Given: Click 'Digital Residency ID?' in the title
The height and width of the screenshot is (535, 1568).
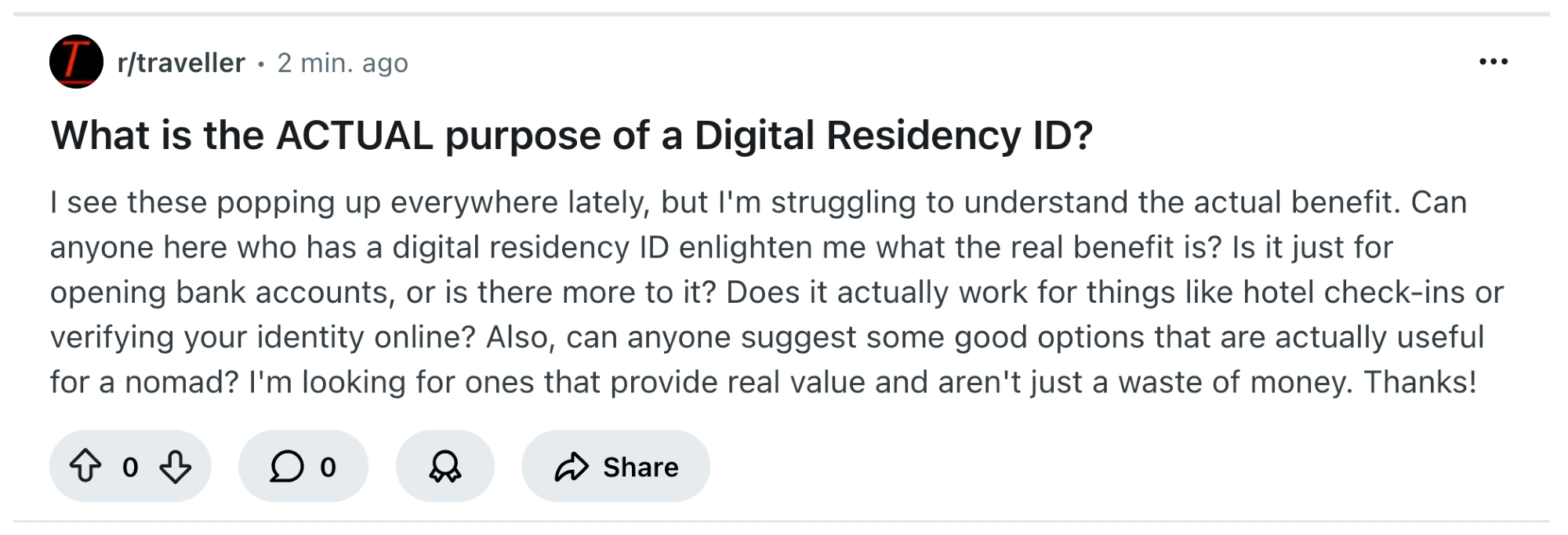Looking at the screenshot, I should (893, 136).
